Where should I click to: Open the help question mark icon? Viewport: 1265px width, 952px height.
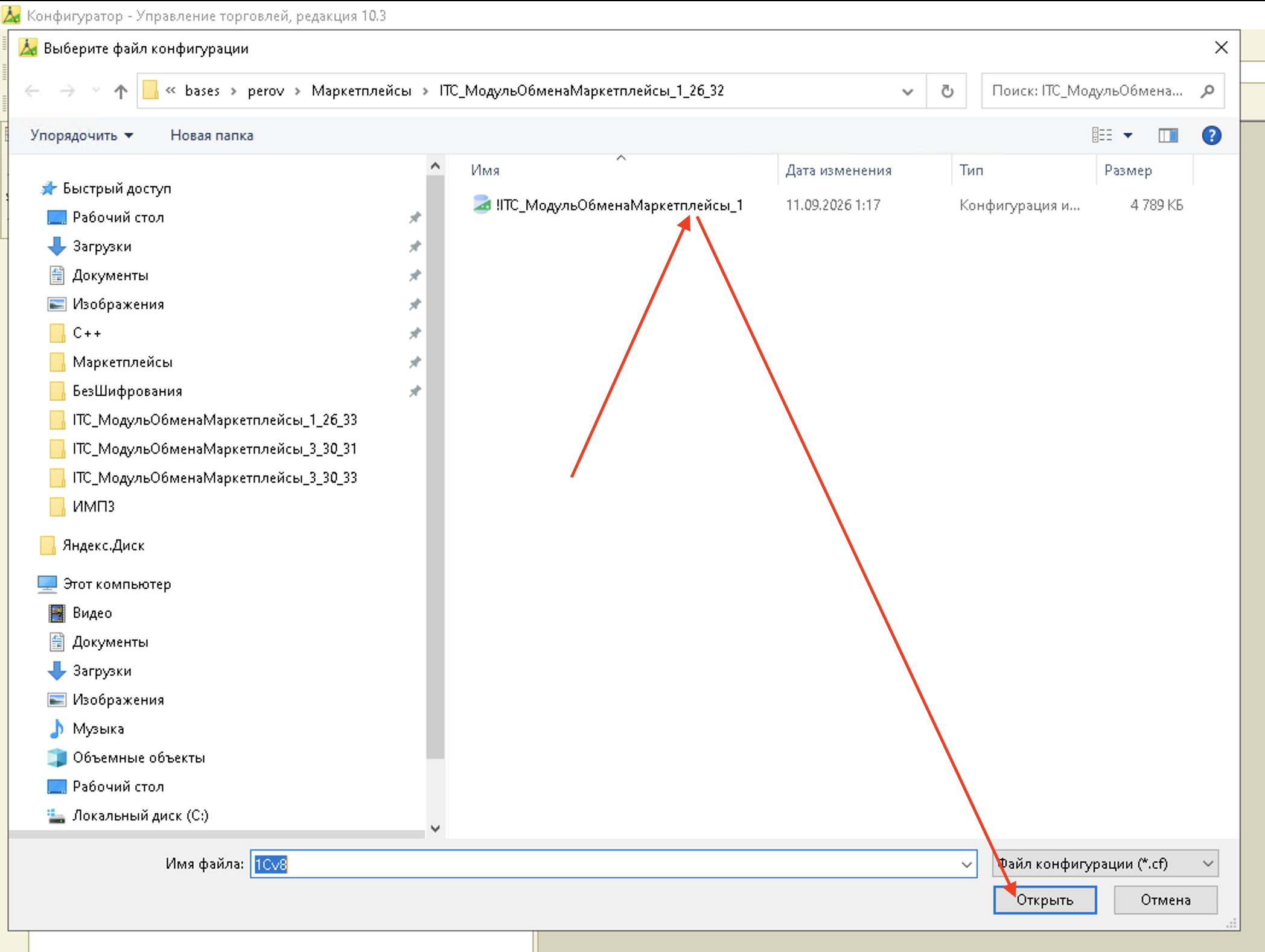[x=1211, y=135]
